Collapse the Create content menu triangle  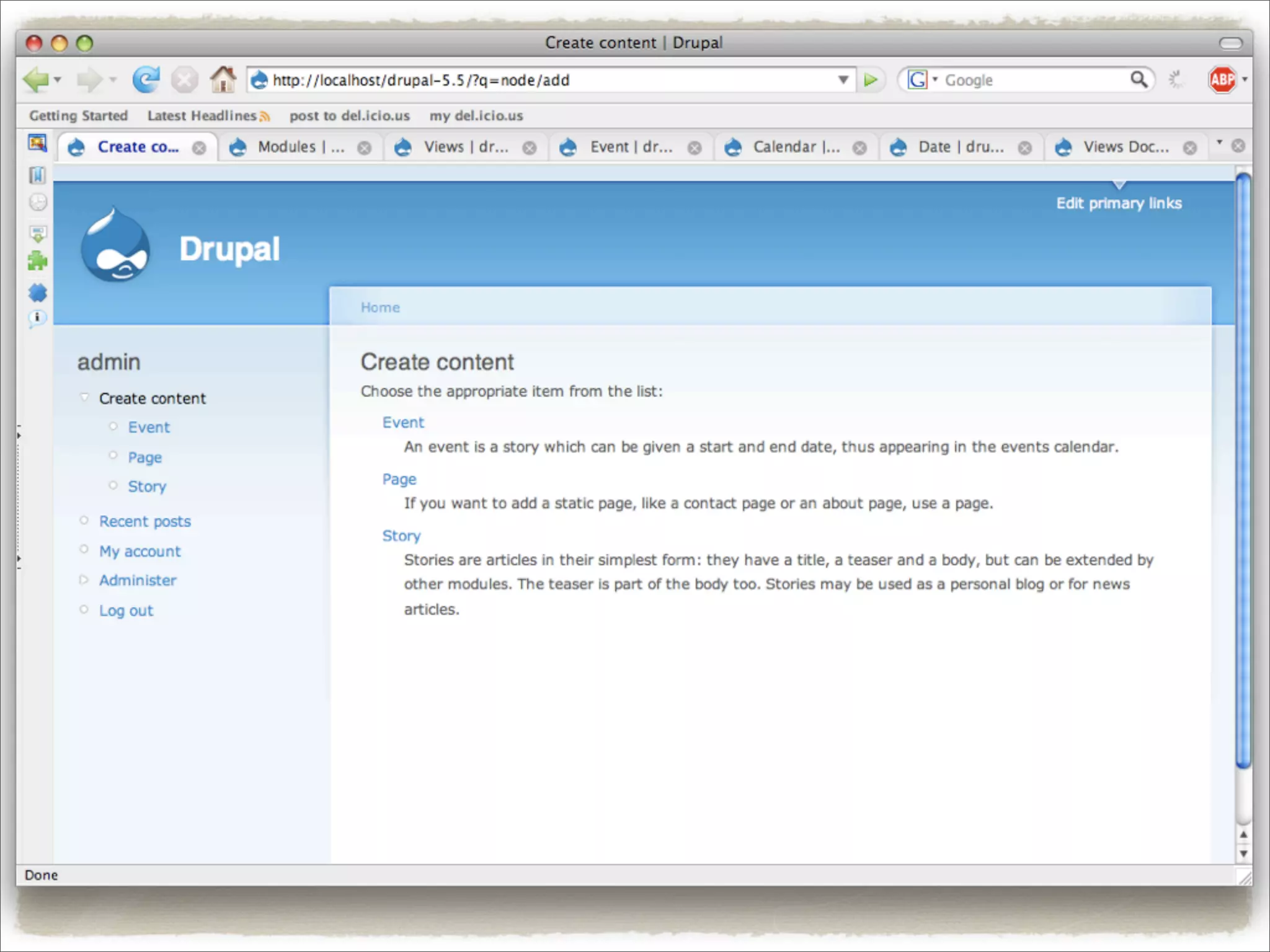(x=84, y=397)
